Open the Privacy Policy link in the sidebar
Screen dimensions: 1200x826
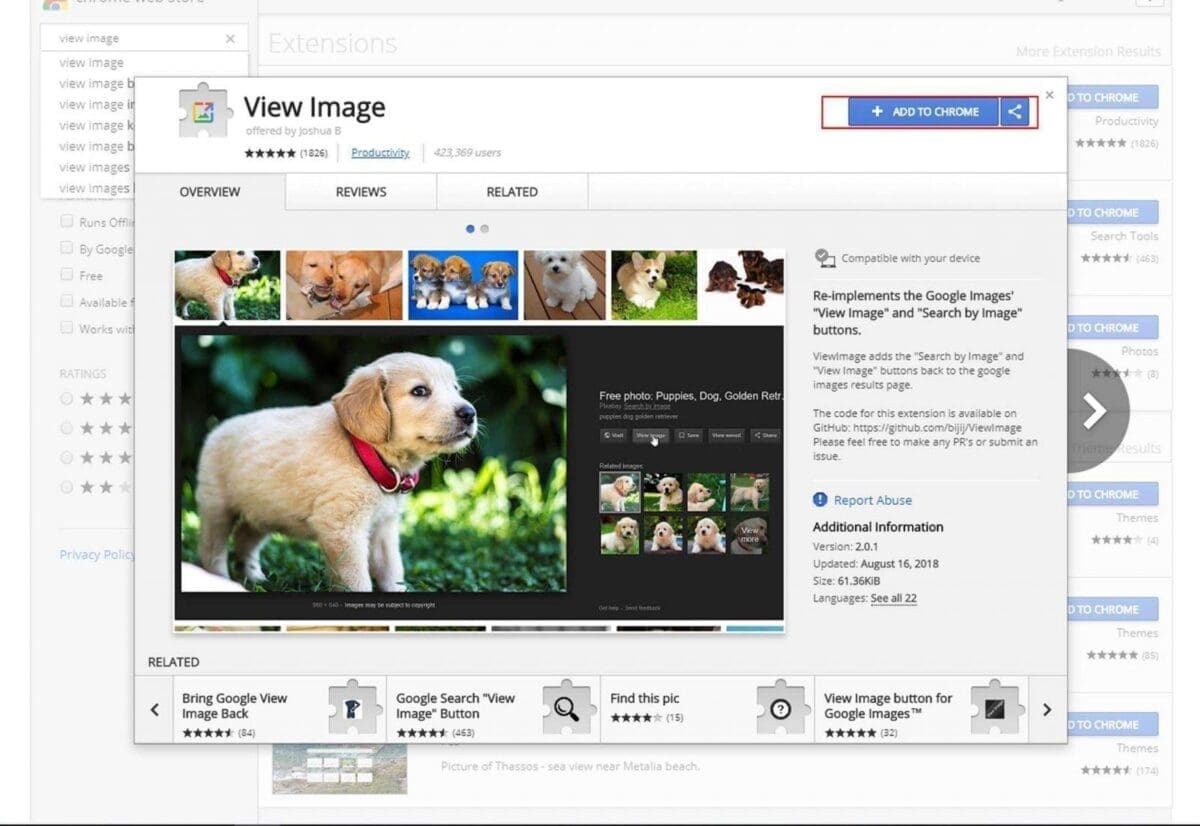coord(97,555)
